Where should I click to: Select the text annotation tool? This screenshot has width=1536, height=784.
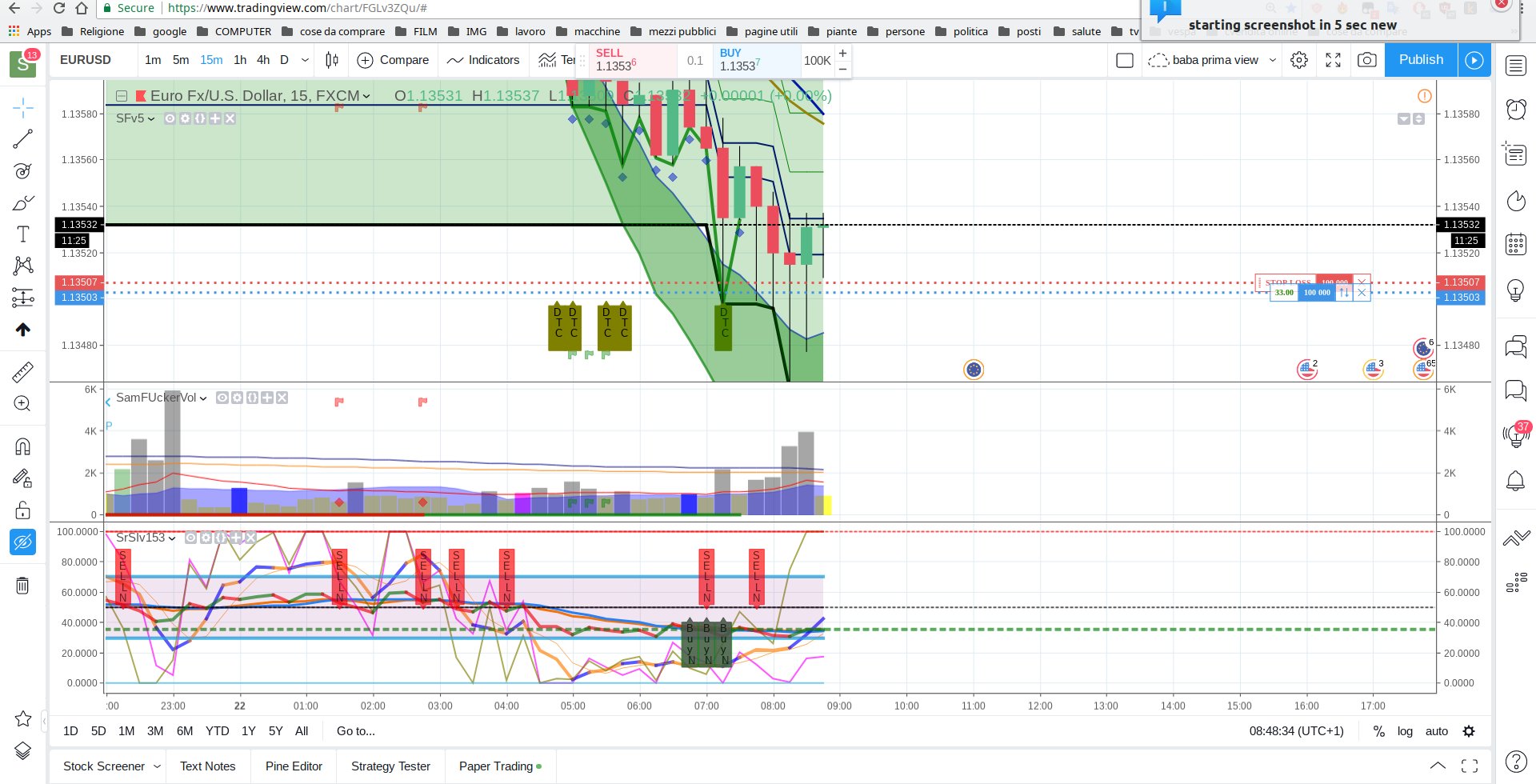pyautogui.click(x=22, y=234)
